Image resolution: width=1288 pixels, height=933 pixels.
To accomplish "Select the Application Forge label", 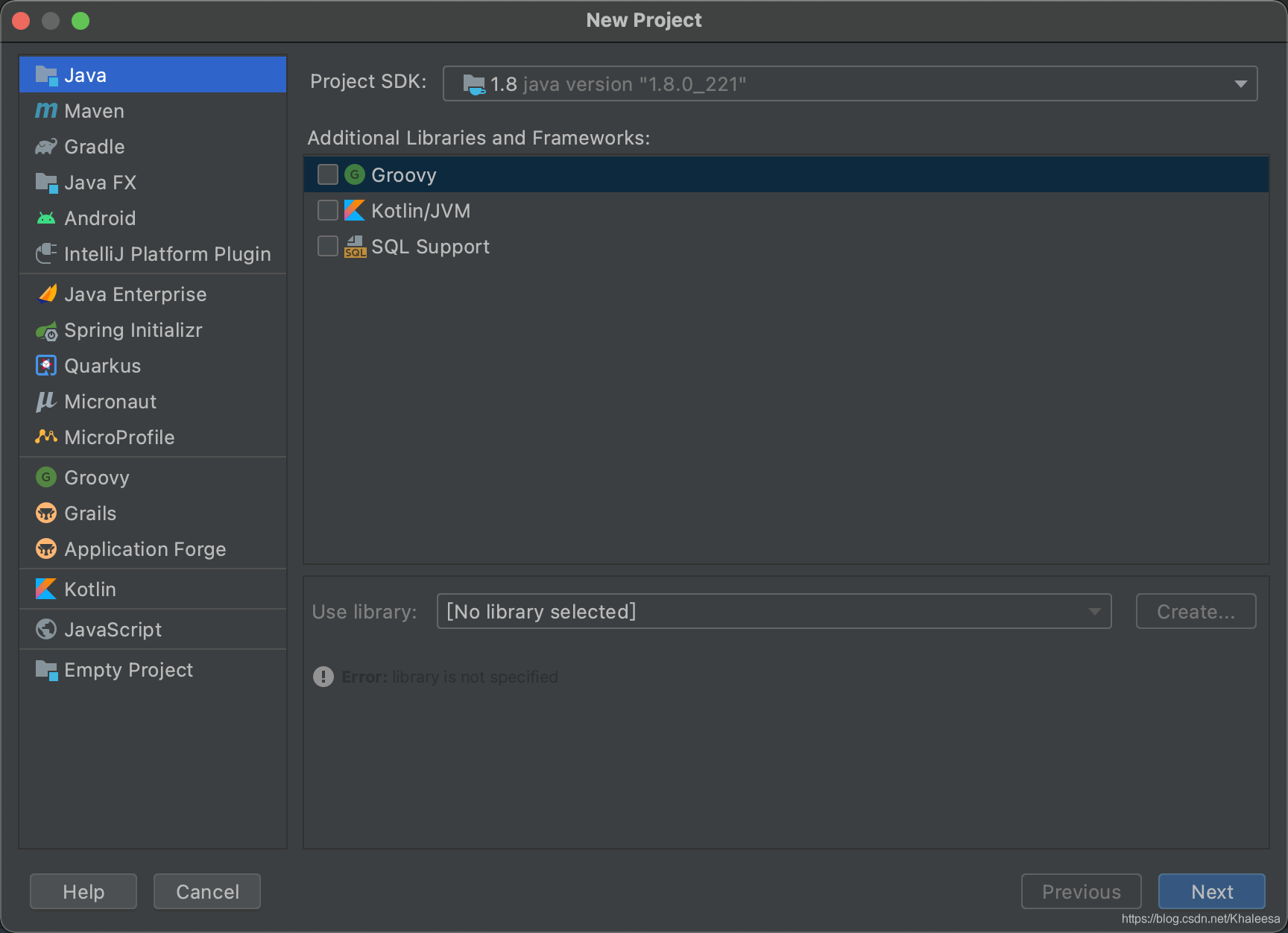I will coord(145,549).
